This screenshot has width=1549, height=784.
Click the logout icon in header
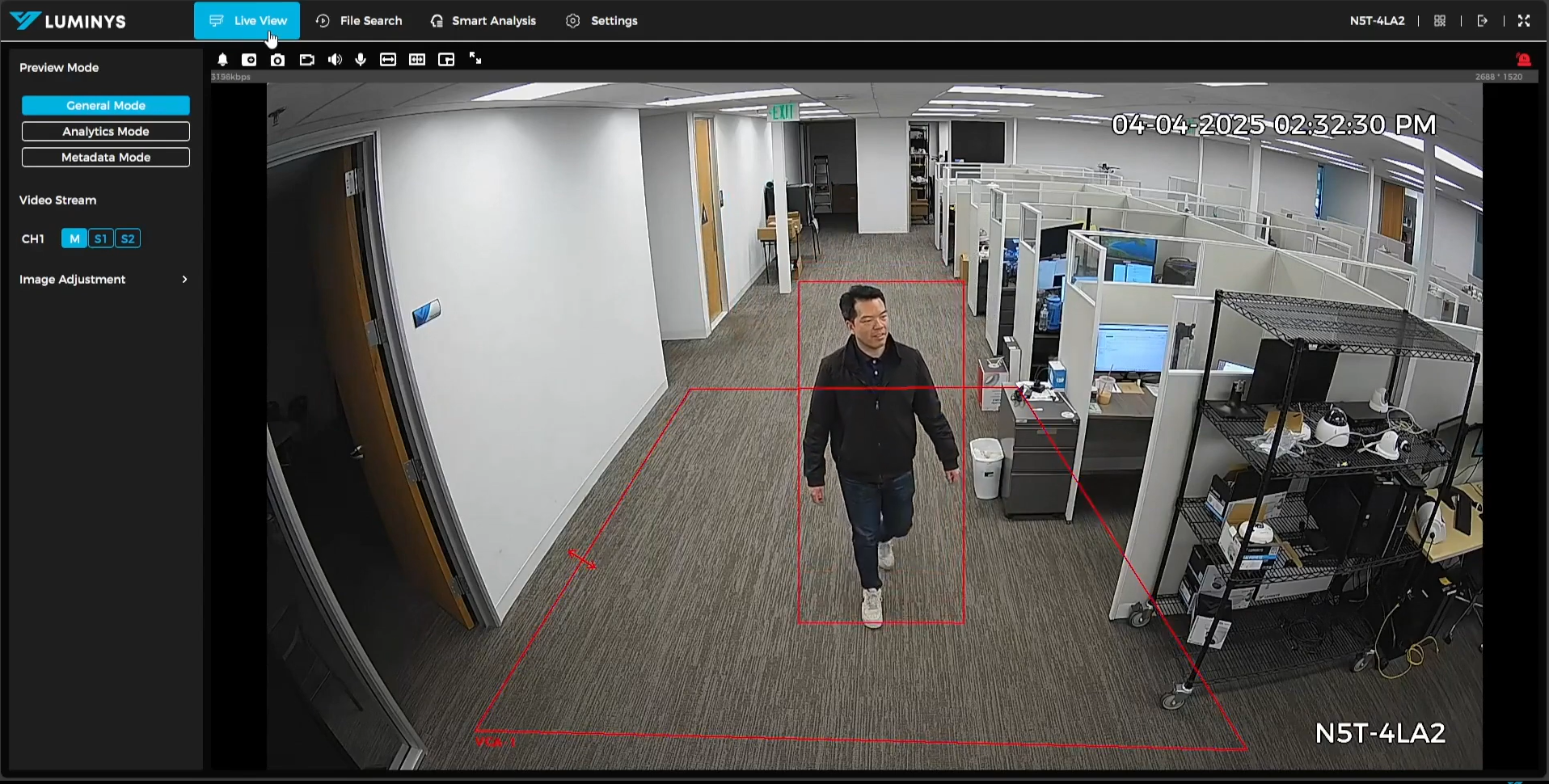(x=1483, y=21)
